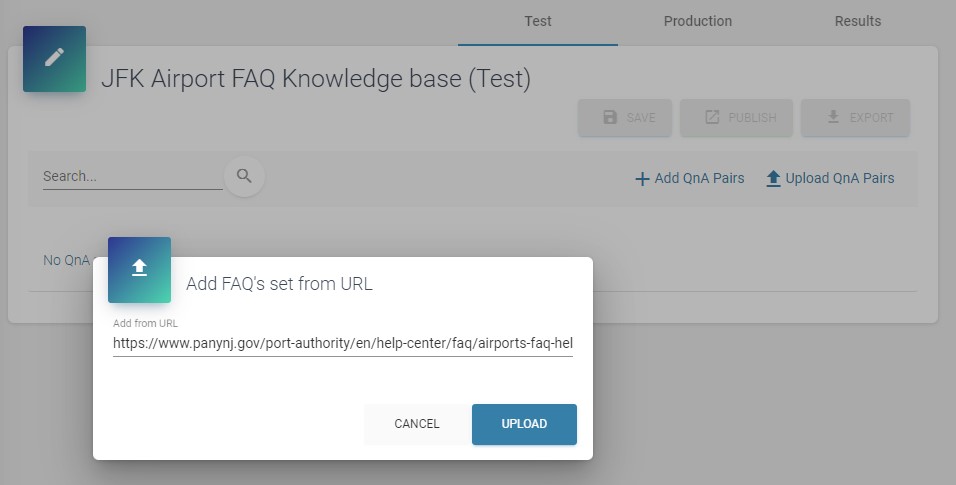Viewport: 956px width, 485px height.
Task: Click the pencil edit icon tile
Action: click(54, 58)
